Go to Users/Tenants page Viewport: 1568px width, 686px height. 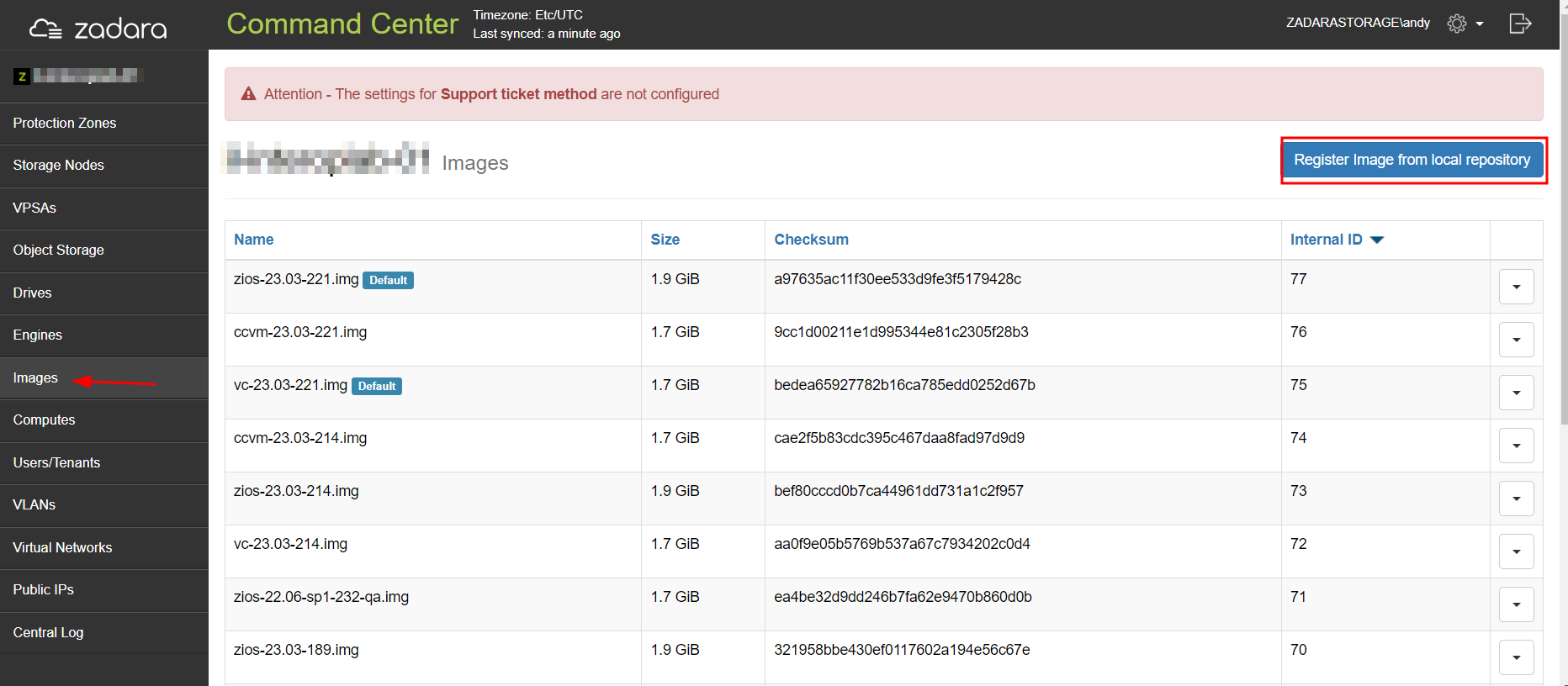(x=103, y=463)
